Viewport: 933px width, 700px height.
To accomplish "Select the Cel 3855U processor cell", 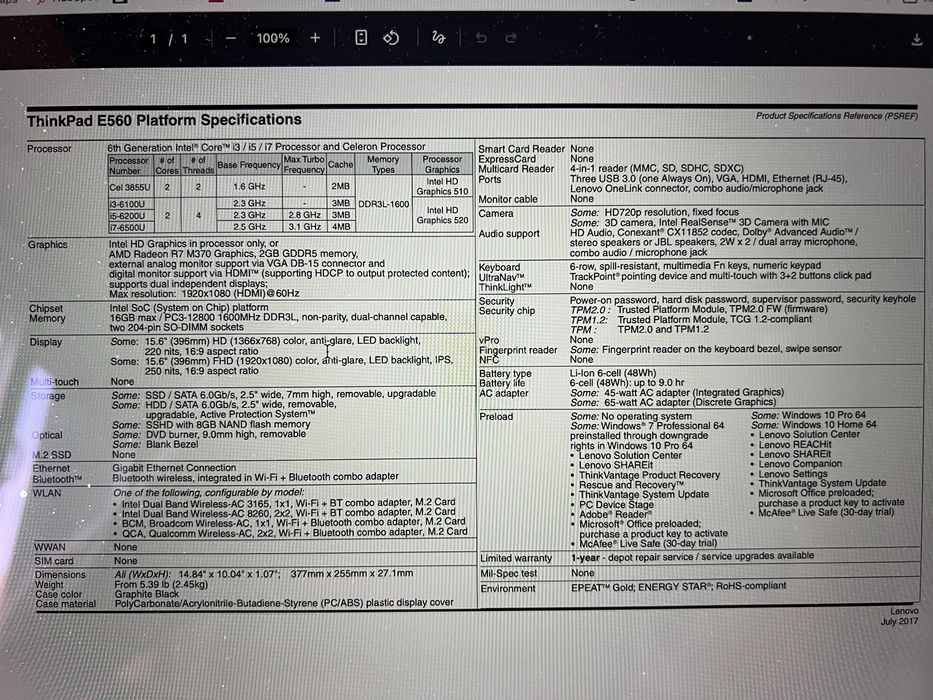I will (130, 187).
